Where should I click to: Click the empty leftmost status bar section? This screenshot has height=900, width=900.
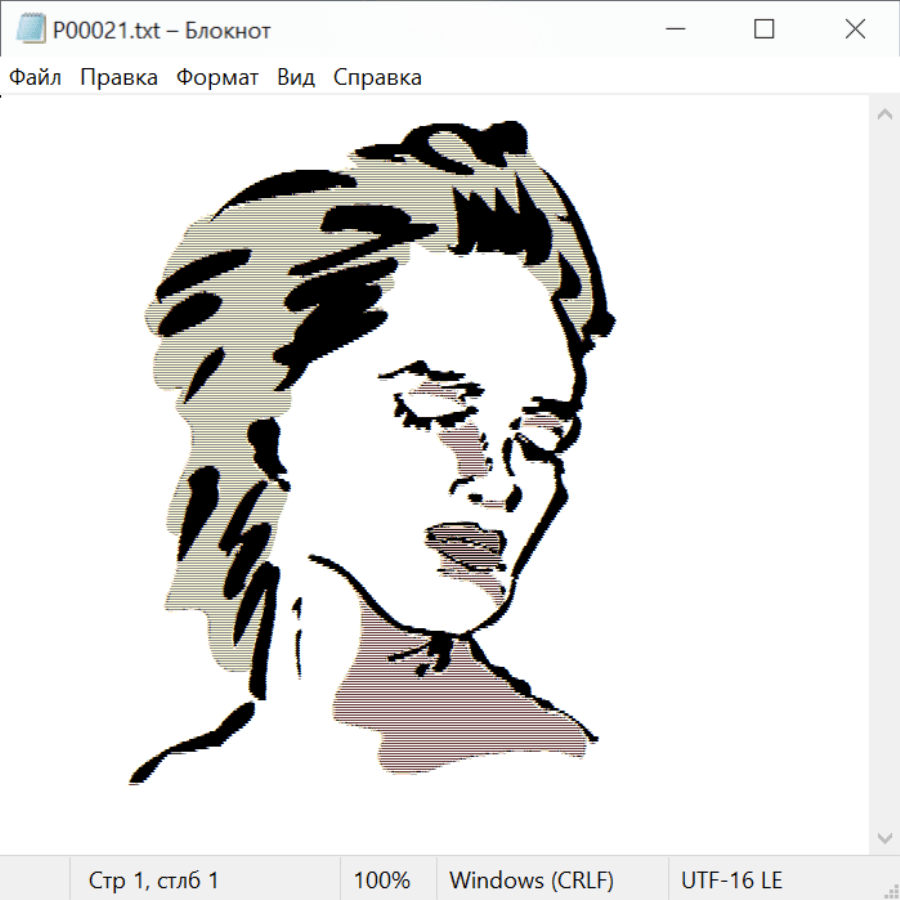coord(35,880)
